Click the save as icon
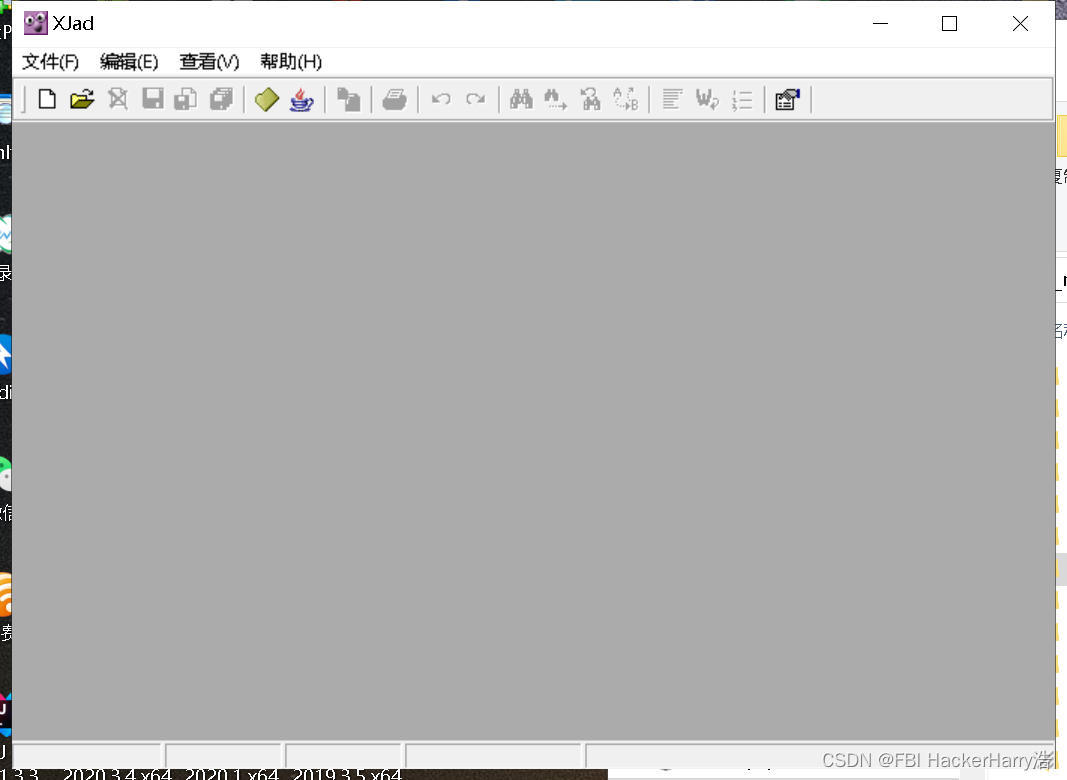1067x780 pixels. [186, 99]
